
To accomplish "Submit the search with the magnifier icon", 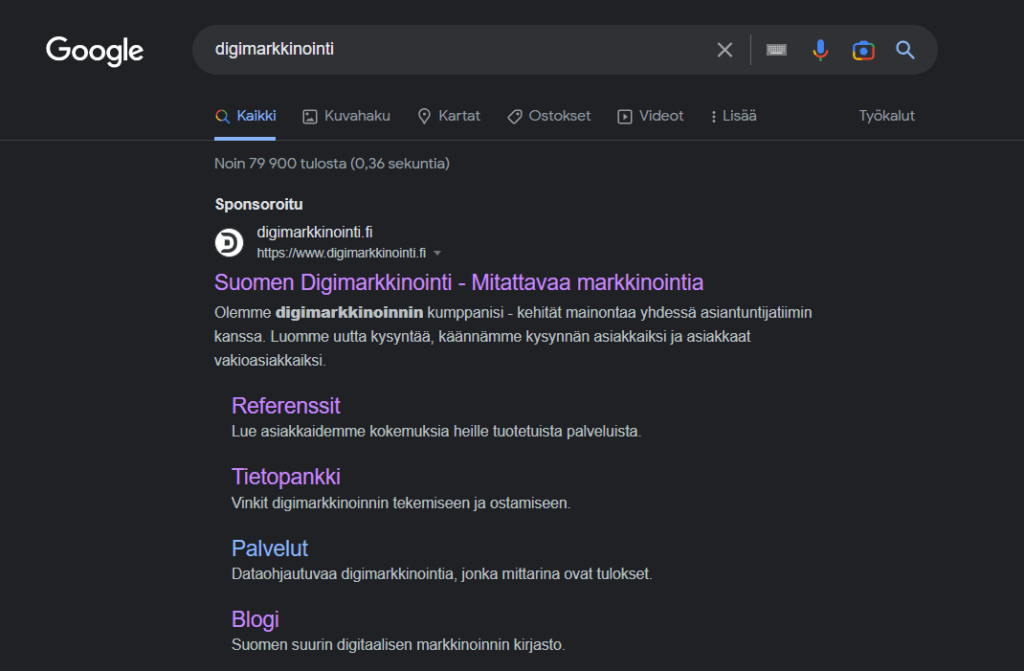I will pos(904,50).
